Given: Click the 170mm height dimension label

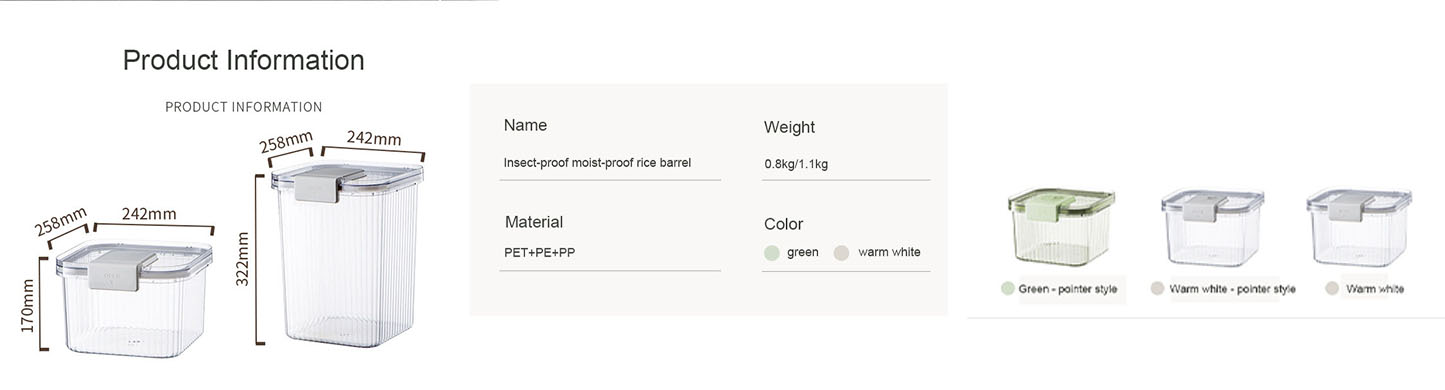Looking at the screenshot, I should click(27, 306).
